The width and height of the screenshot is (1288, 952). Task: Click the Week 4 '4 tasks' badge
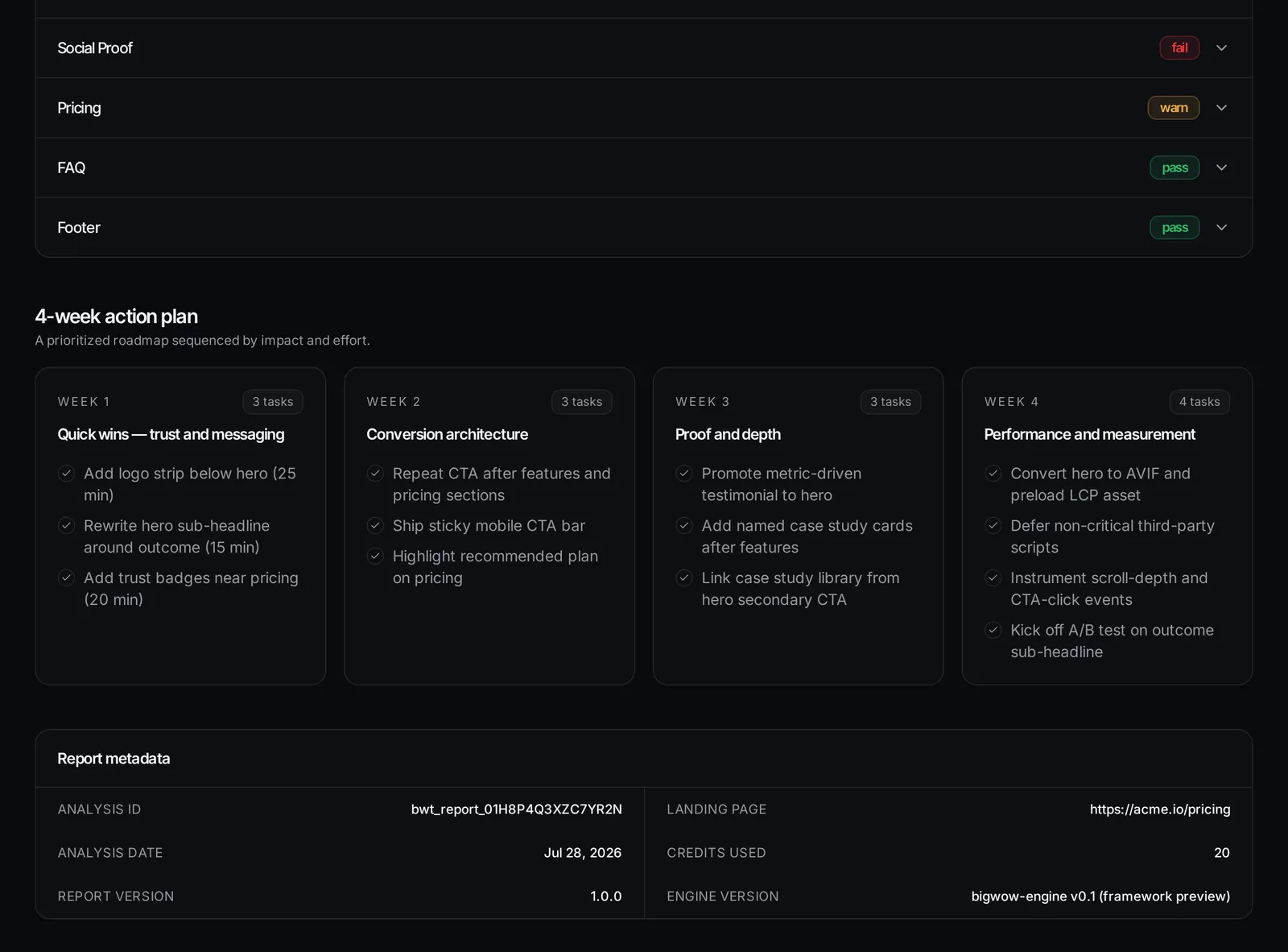[1199, 402]
